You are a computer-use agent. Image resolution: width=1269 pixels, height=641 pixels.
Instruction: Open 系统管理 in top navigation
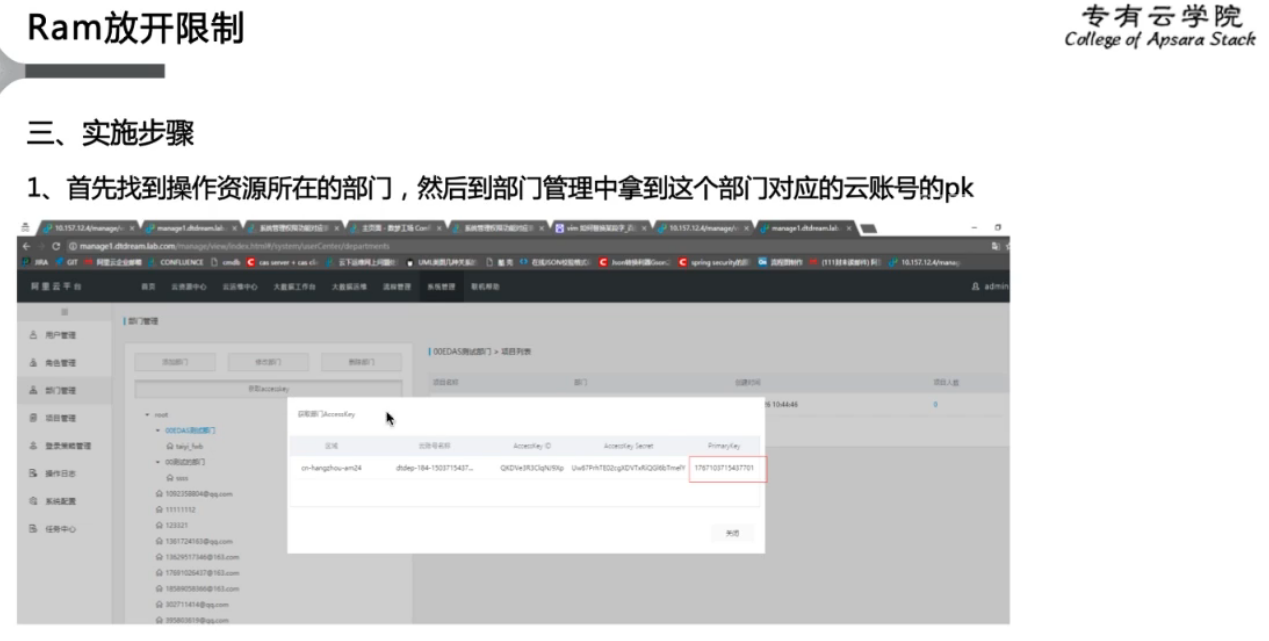441,287
